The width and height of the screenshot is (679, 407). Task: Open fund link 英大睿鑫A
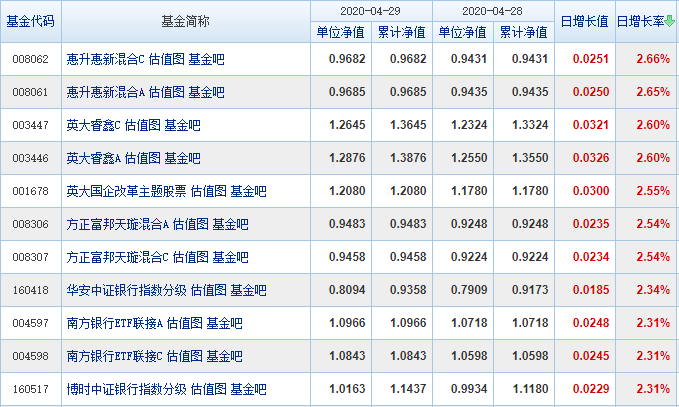pyautogui.click(x=93, y=158)
